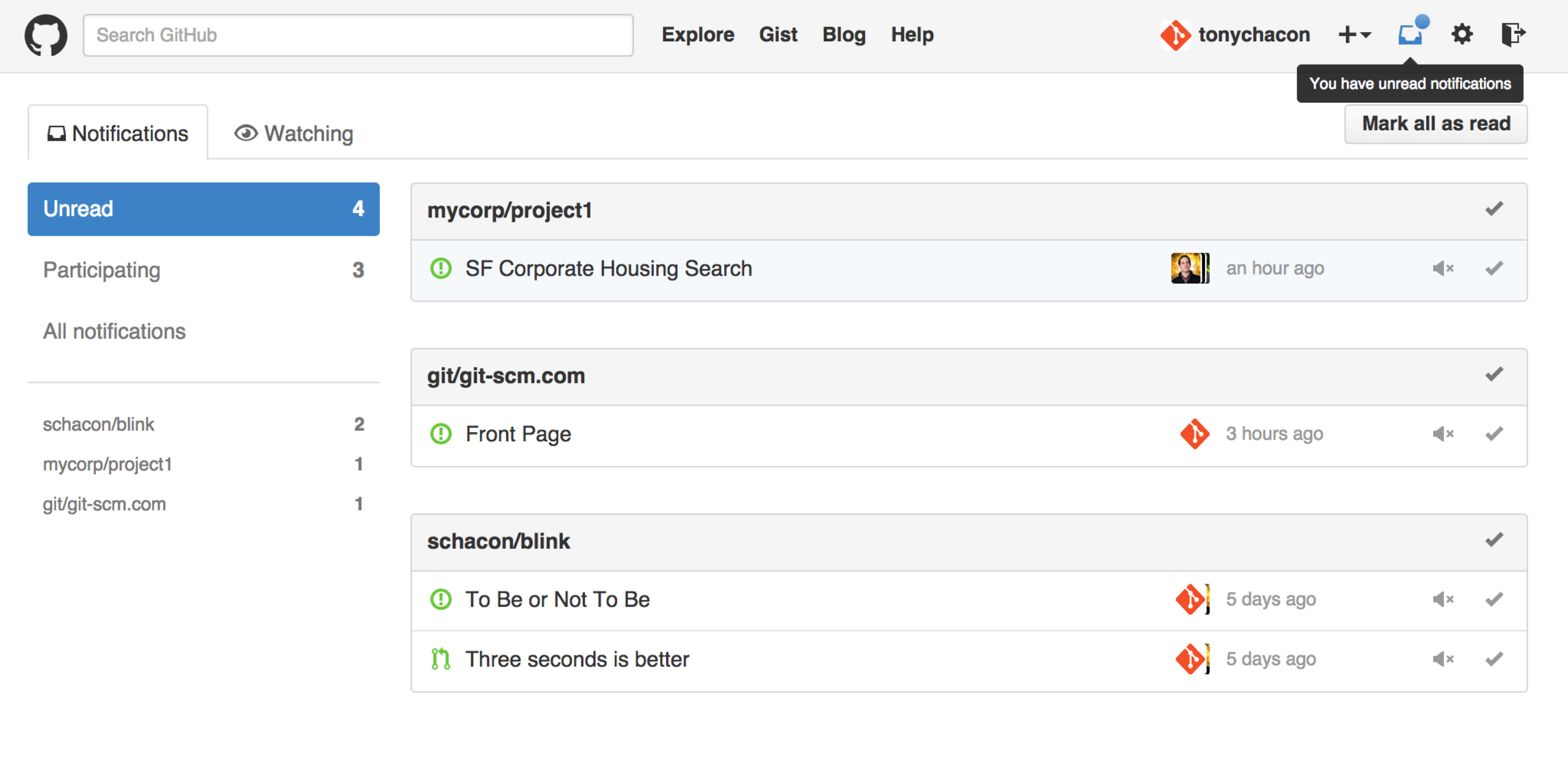The image size is (1568, 774).
Task: Filter by schacon/blink repository in sidebar
Action: 99,424
